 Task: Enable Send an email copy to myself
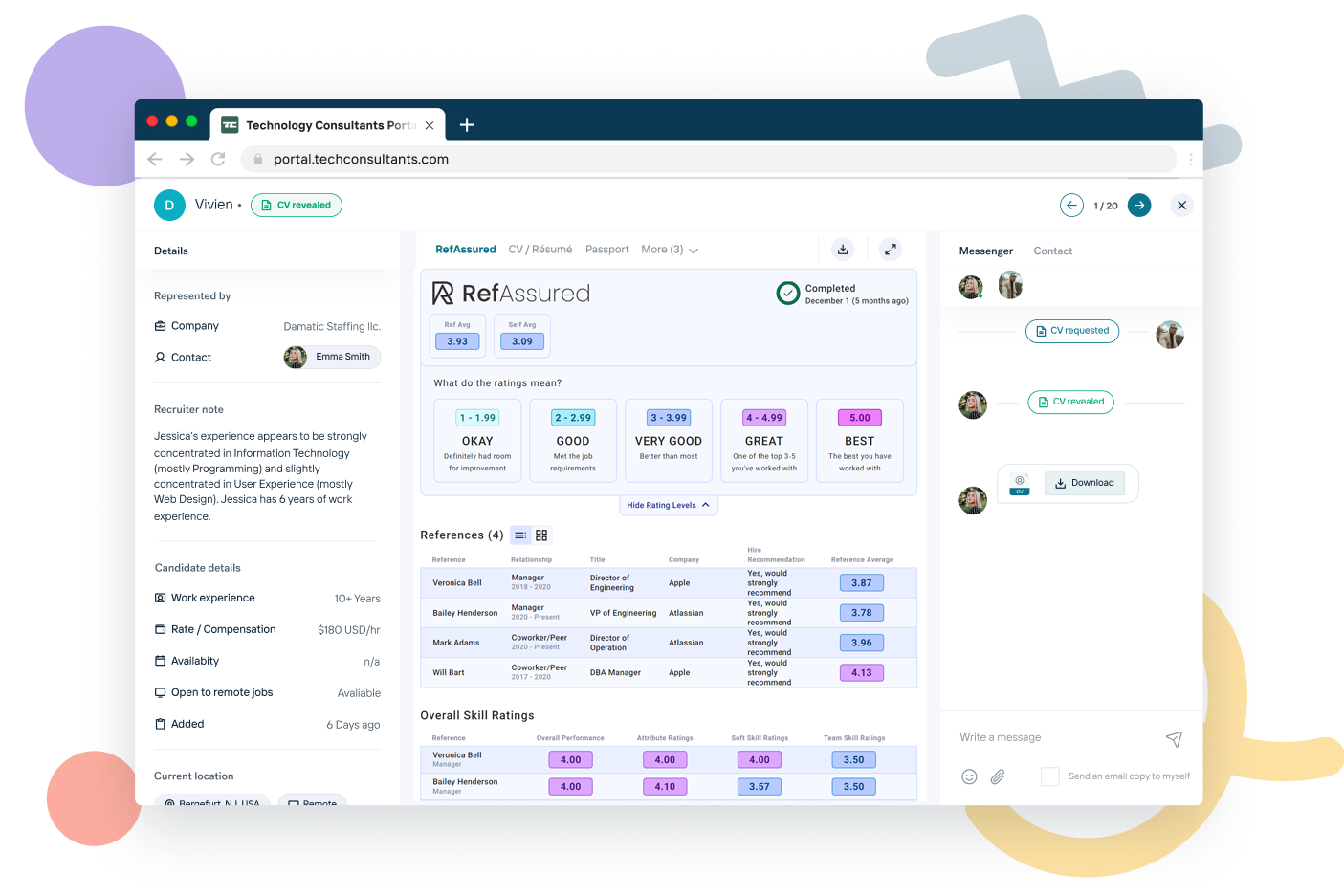click(1048, 776)
